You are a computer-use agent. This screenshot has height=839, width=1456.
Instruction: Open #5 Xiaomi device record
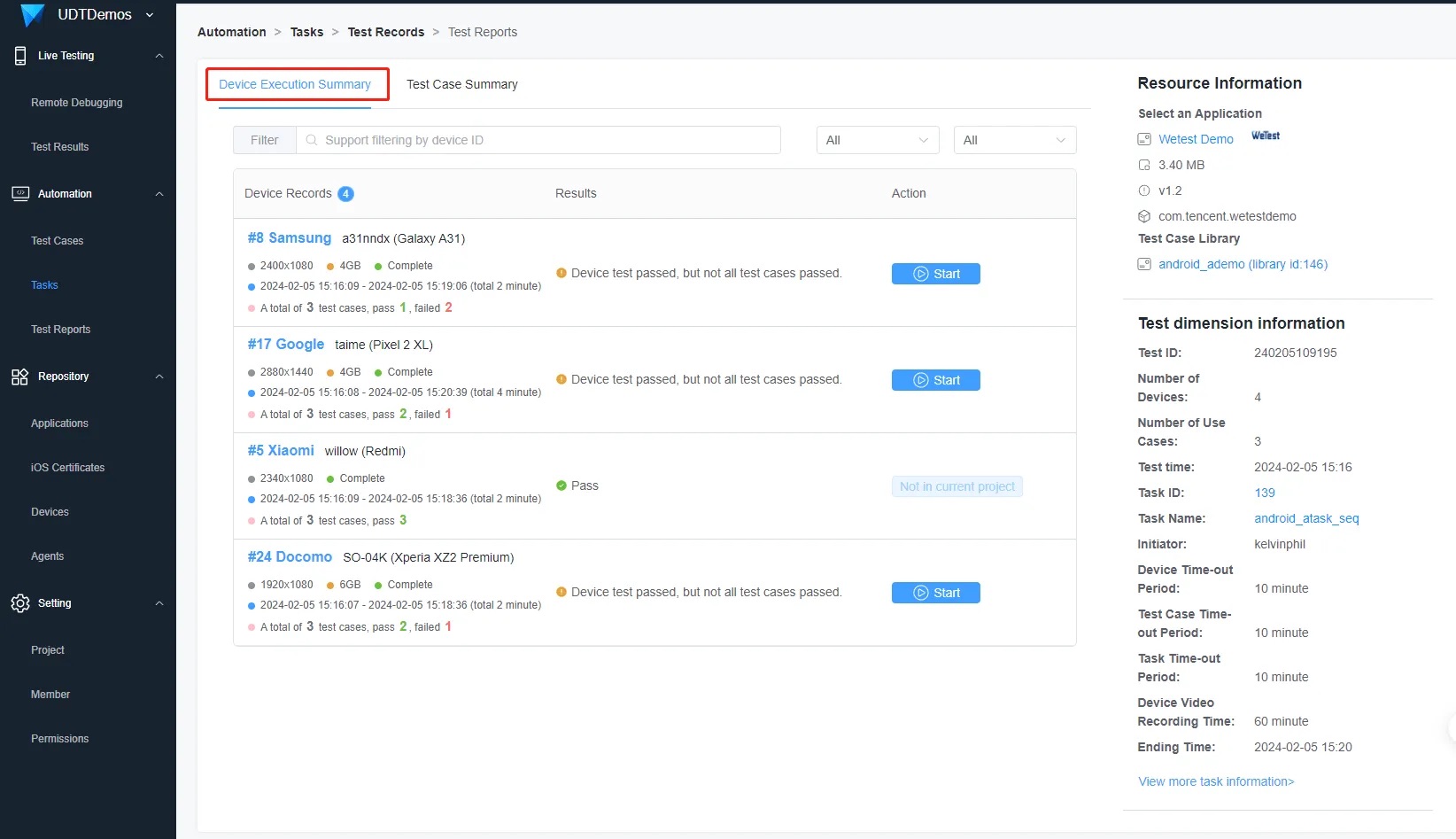point(281,450)
